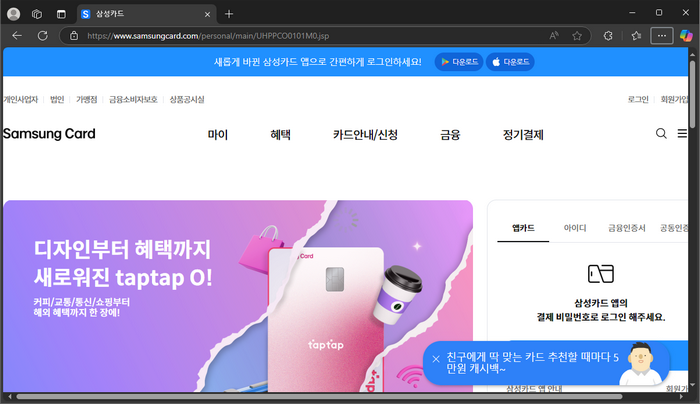The height and width of the screenshot is (404, 700).
Task: Open the hamburger menu icon
Action: (682, 134)
